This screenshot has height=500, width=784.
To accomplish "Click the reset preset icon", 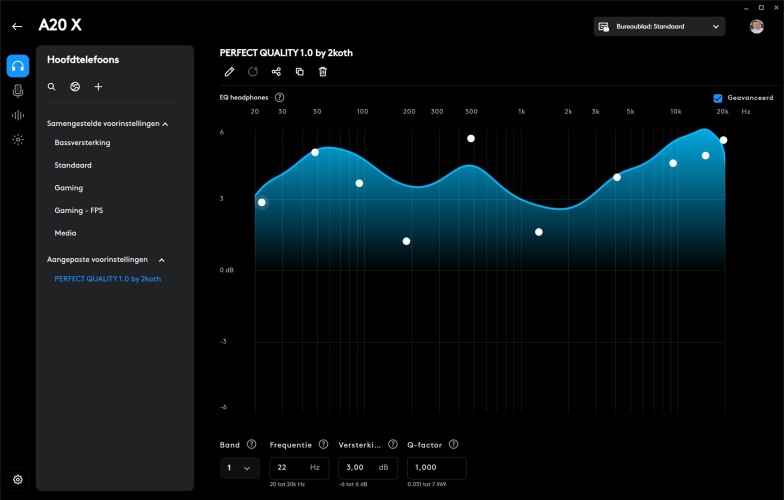I will point(253,72).
